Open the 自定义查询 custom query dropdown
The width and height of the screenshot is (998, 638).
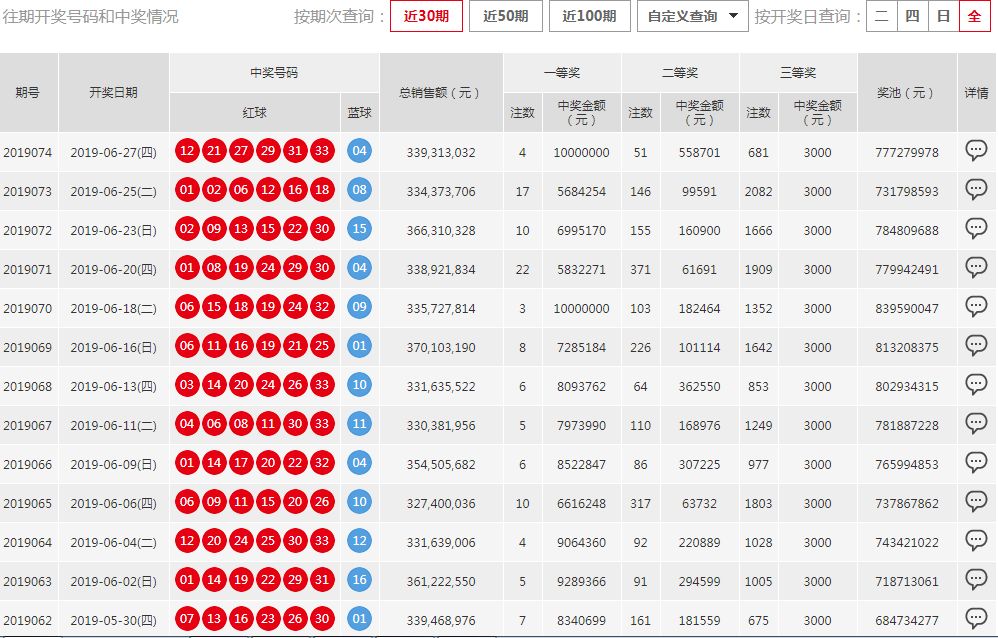692,16
